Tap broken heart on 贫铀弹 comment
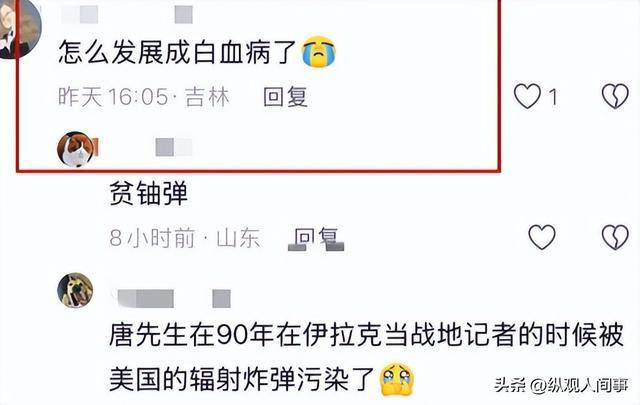 click(x=615, y=236)
